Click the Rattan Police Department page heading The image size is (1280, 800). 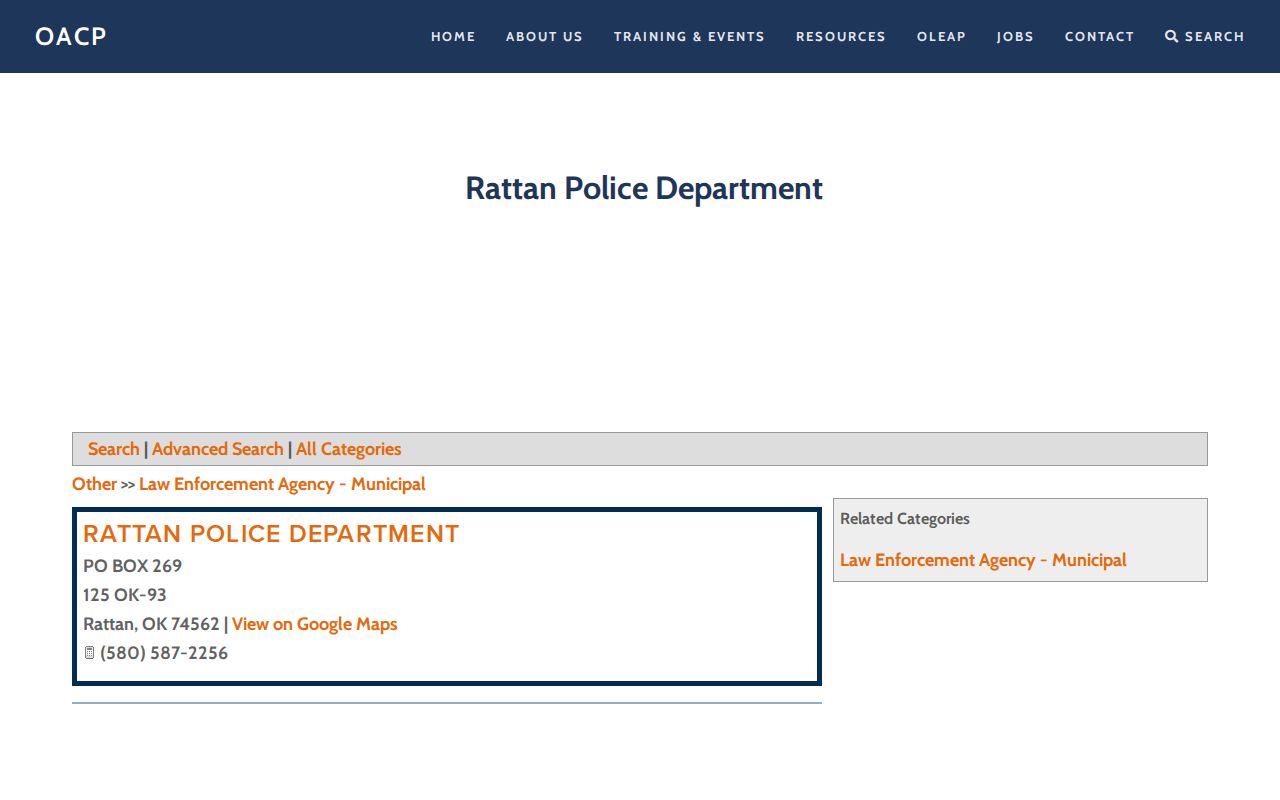[644, 188]
